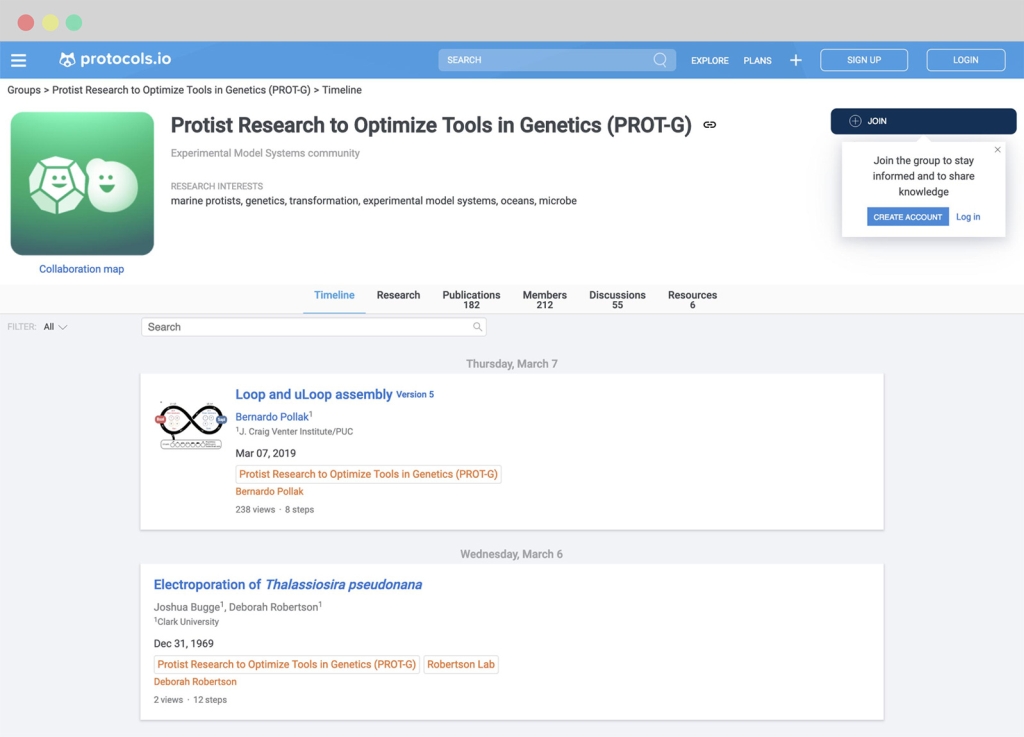Click the 238 views text
The image size is (1024, 737).
pyautogui.click(x=255, y=510)
